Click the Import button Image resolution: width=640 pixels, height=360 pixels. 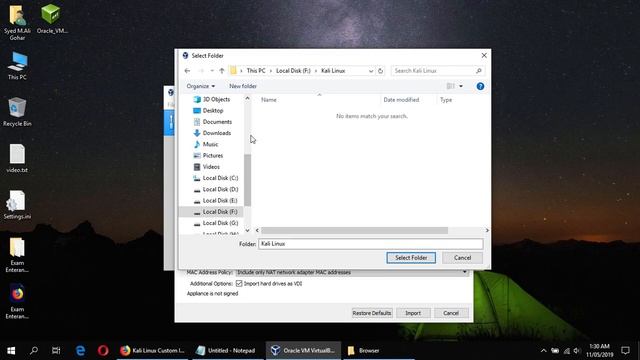pos(413,313)
